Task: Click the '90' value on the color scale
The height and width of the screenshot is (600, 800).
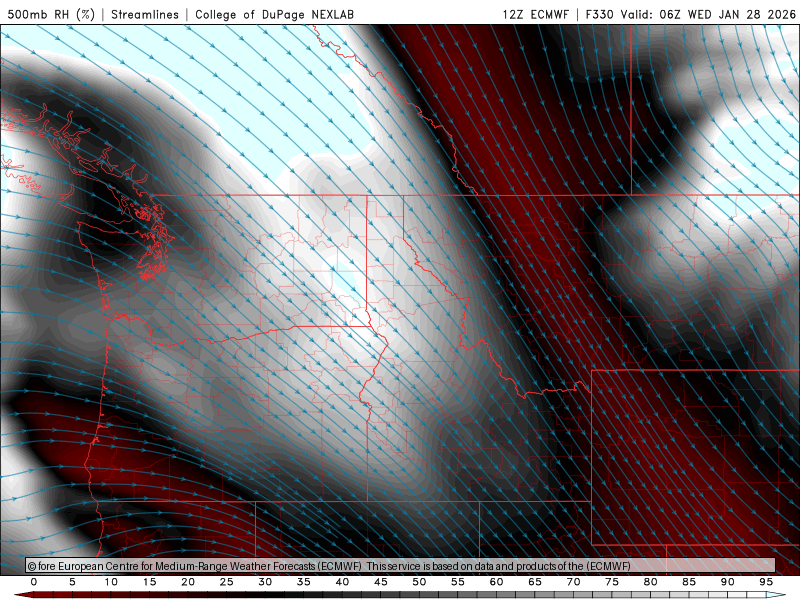Action: 727,582
